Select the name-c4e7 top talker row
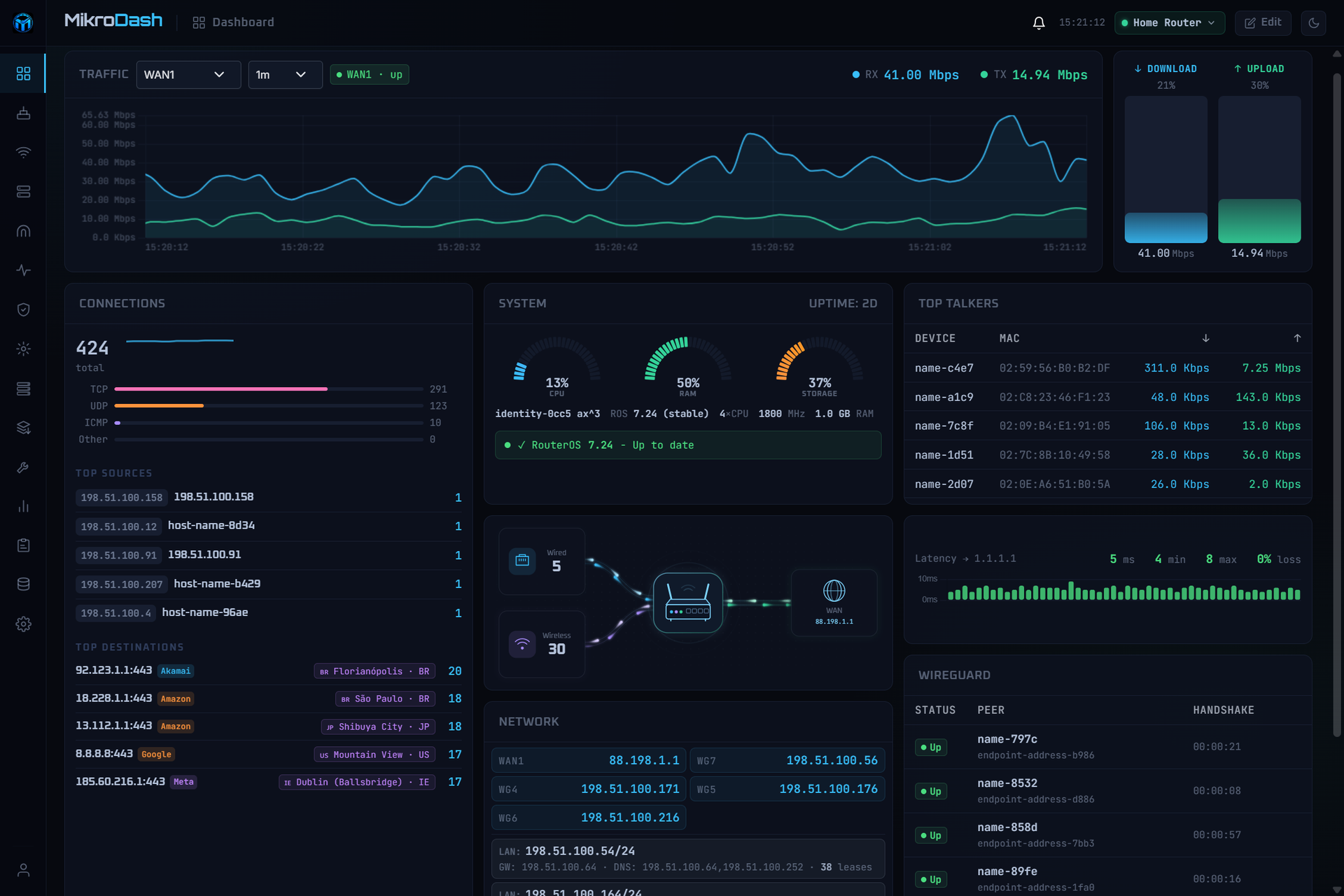 pos(1107,368)
